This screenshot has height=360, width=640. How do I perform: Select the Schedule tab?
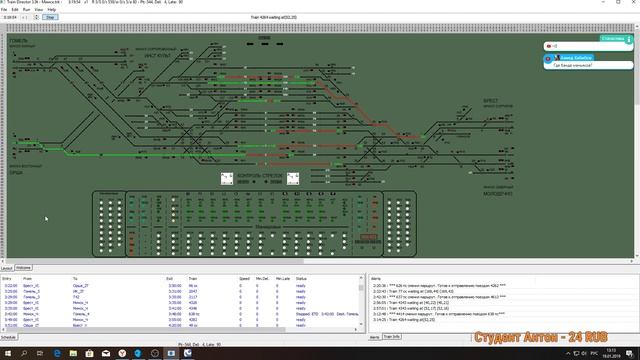coord(8,338)
